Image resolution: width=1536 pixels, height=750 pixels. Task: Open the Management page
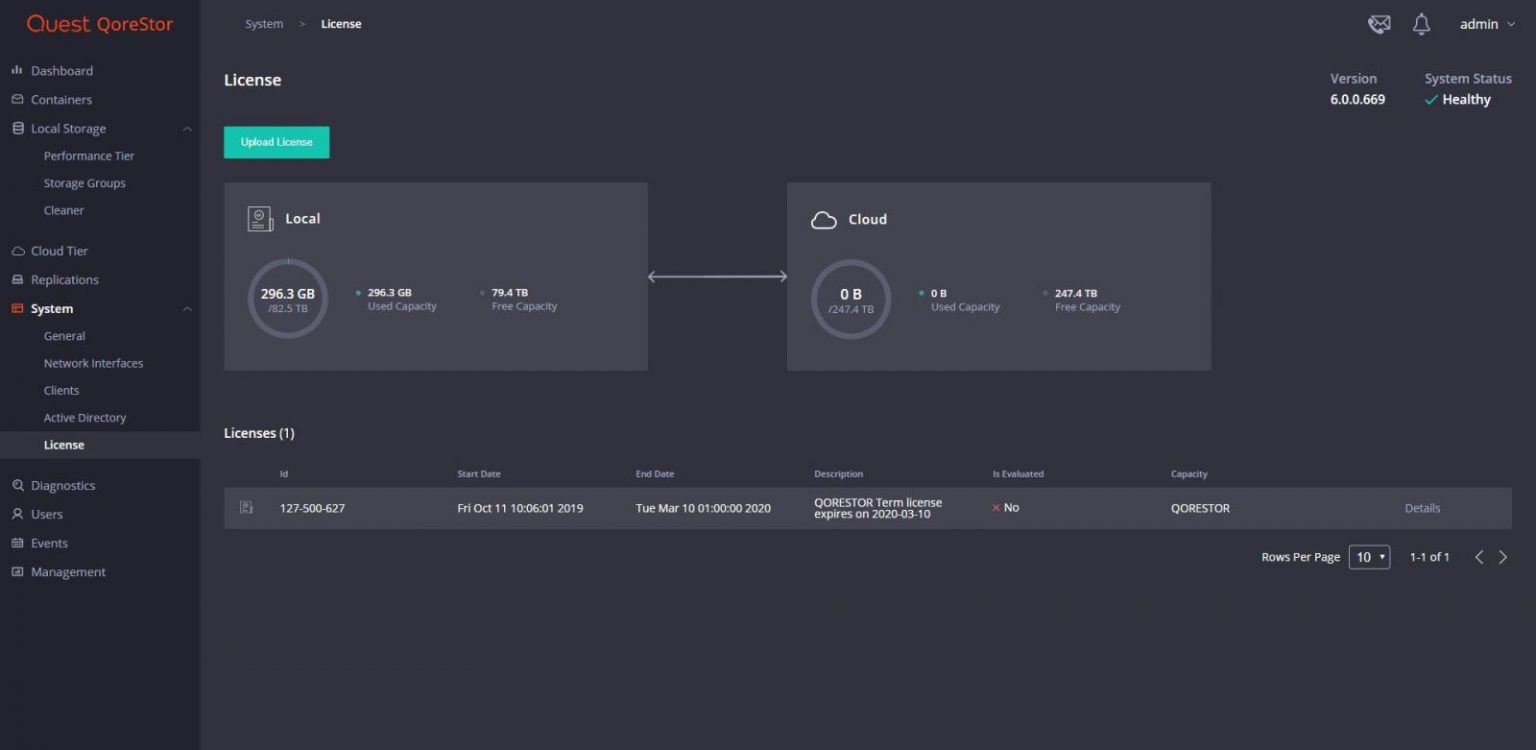pos(68,572)
